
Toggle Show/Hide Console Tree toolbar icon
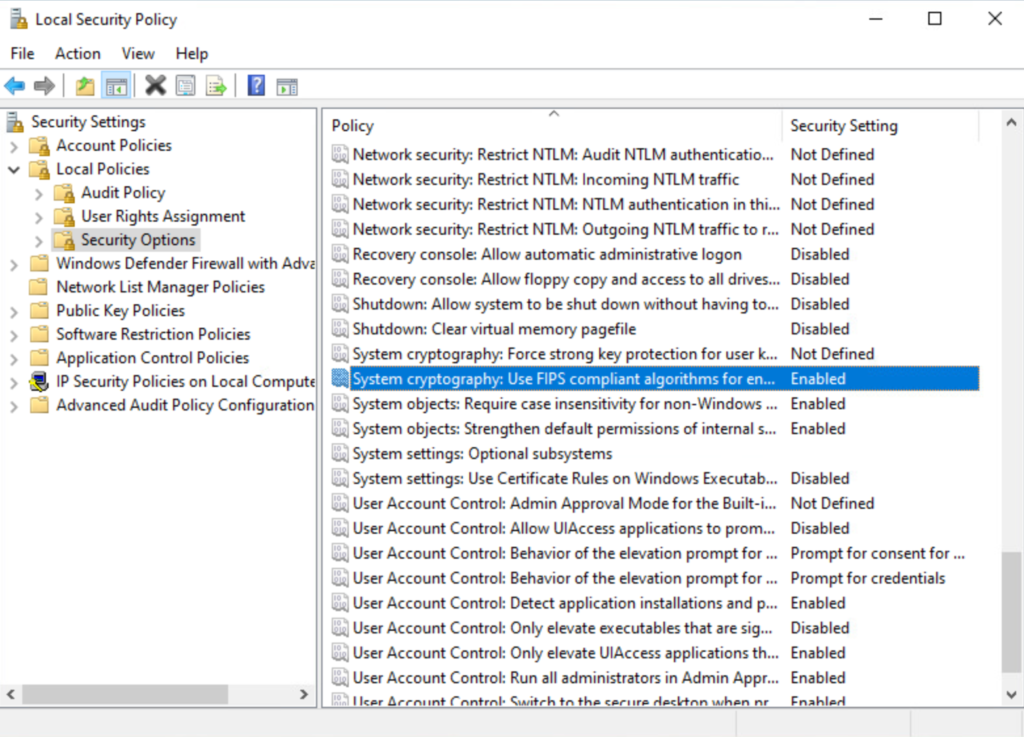pyautogui.click(x=116, y=86)
